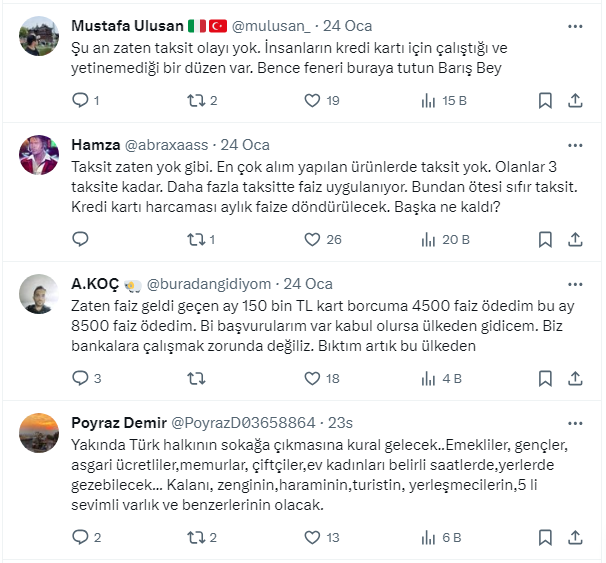View analytics on Poyraz Demir's tweet

pos(428,537)
